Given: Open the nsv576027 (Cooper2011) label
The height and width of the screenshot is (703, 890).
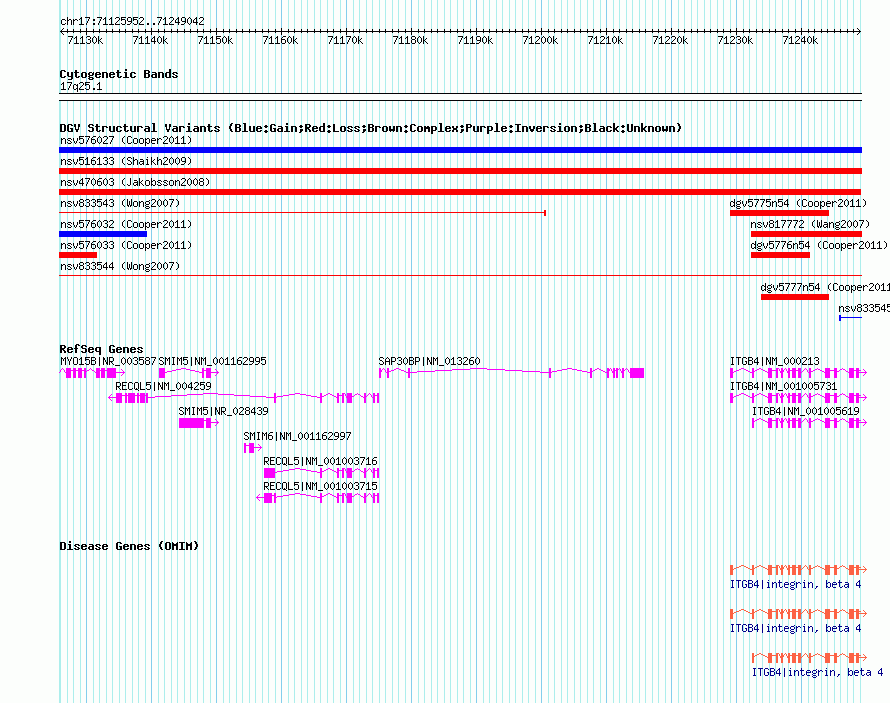Looking at the screenshot, I should tap(126, 140).
